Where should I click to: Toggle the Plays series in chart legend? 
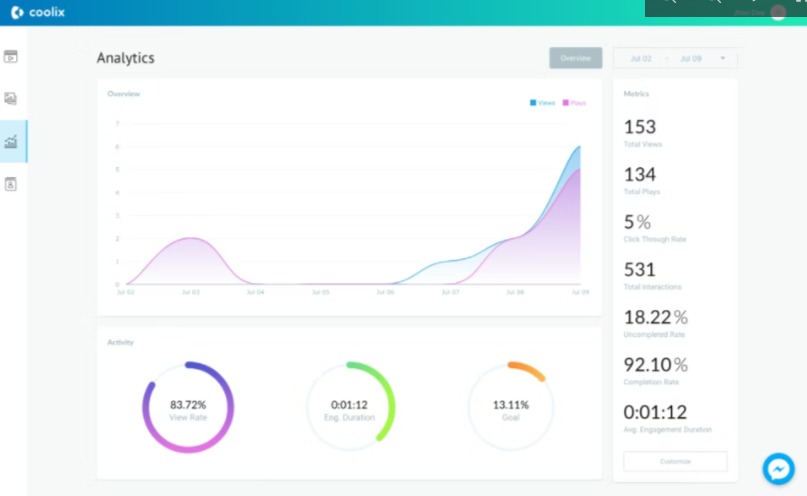click(574, 103)
